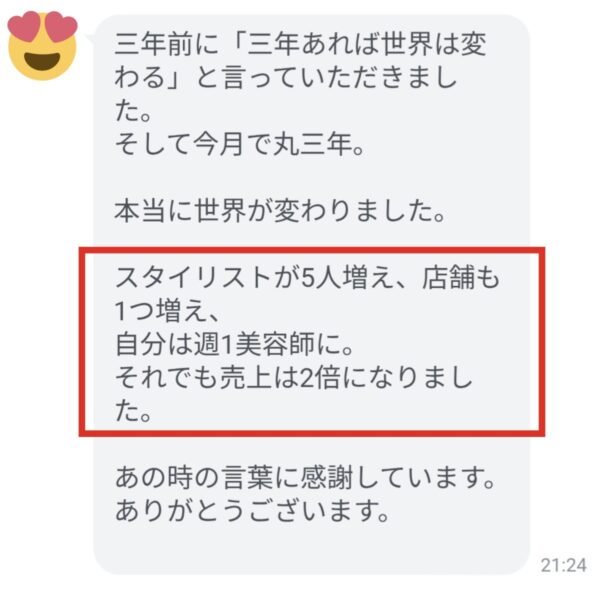Click the line 本当に世界が変わりました。
The width and height of the screenshot is (600, 600).
[x=280, y=211]
